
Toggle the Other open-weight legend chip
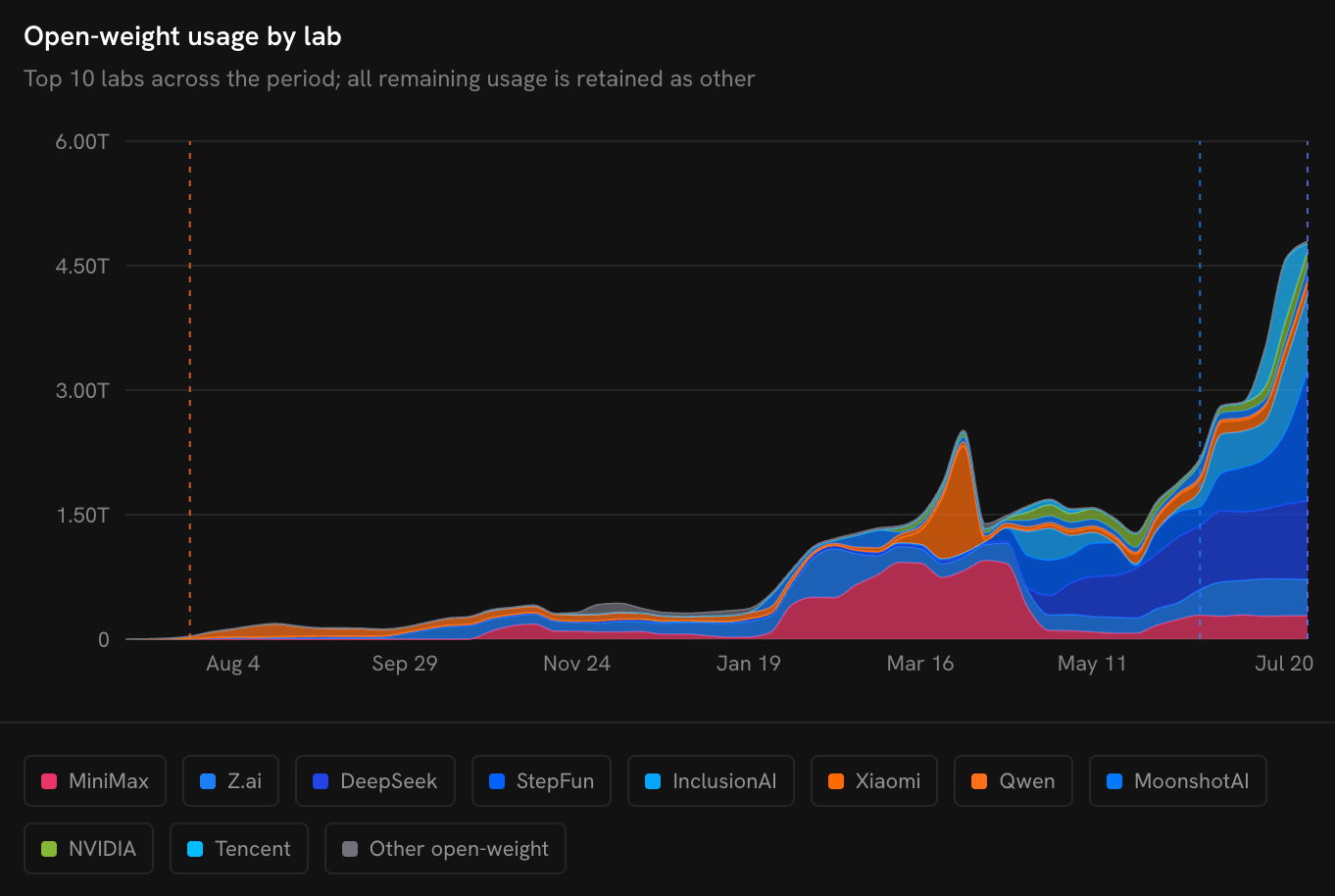445,849
